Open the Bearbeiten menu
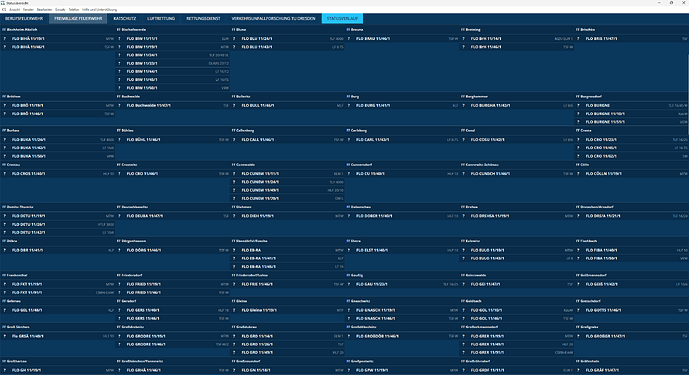689x375 pixels. click(44, 10)
